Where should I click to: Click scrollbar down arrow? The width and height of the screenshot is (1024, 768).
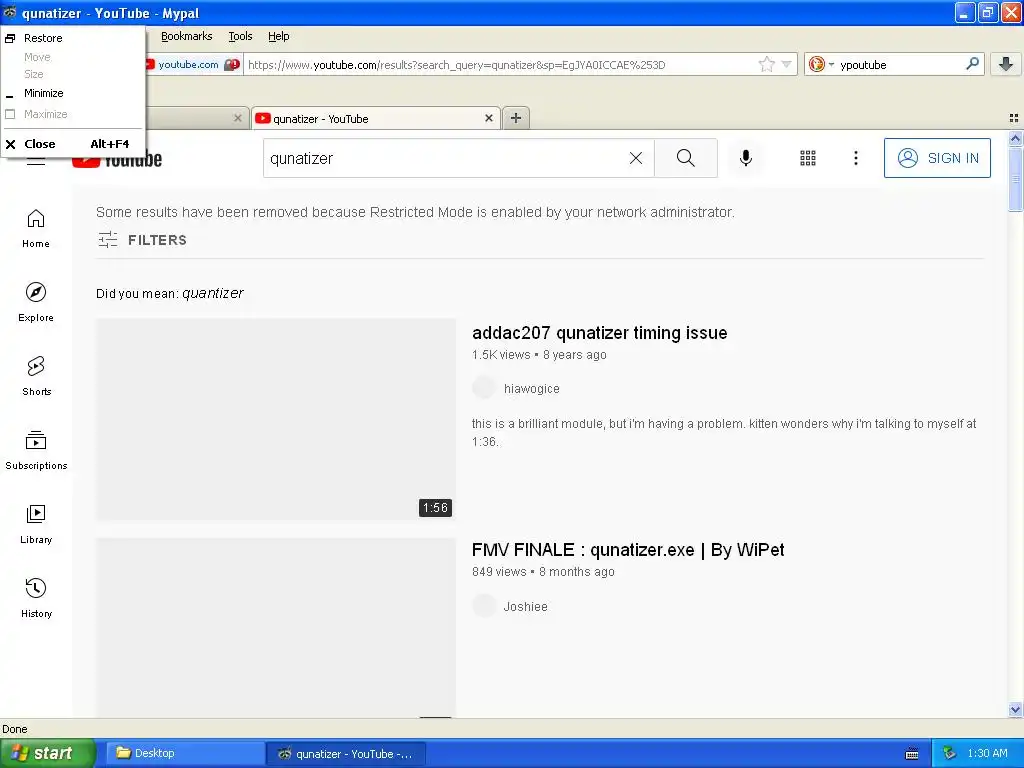click(1015, 709)
